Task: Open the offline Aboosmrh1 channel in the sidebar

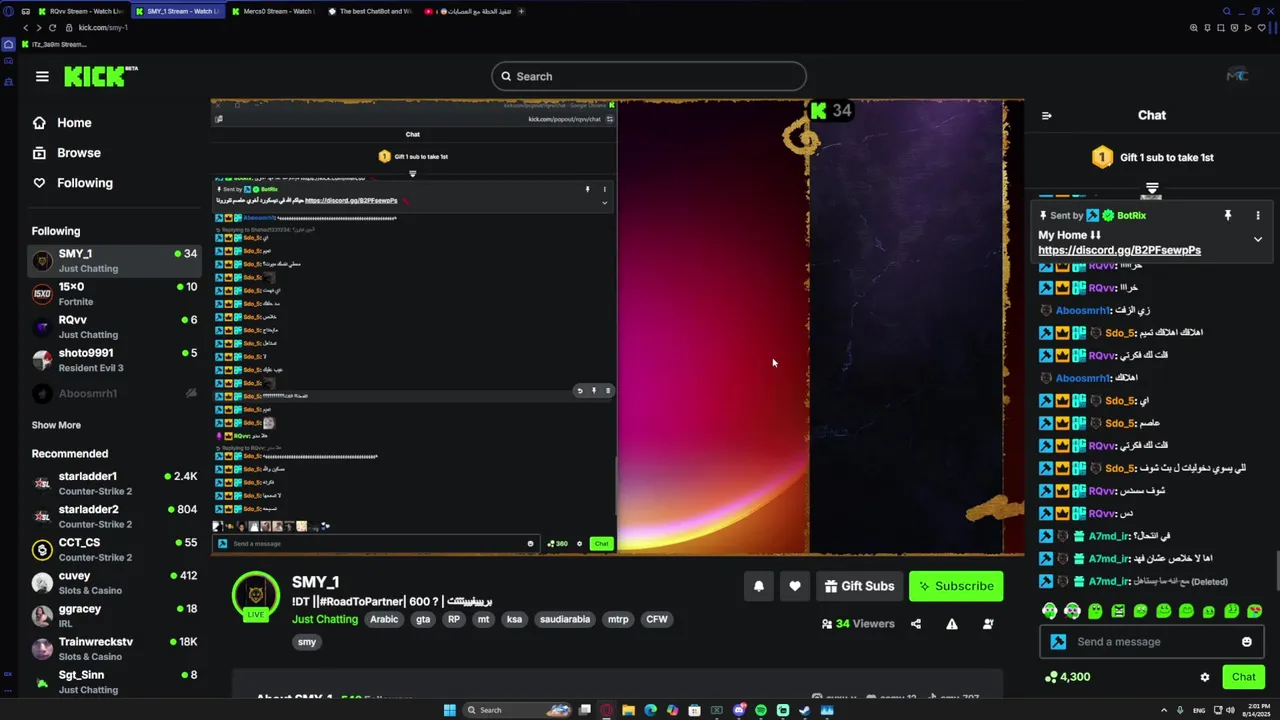Action: [114, 393]
